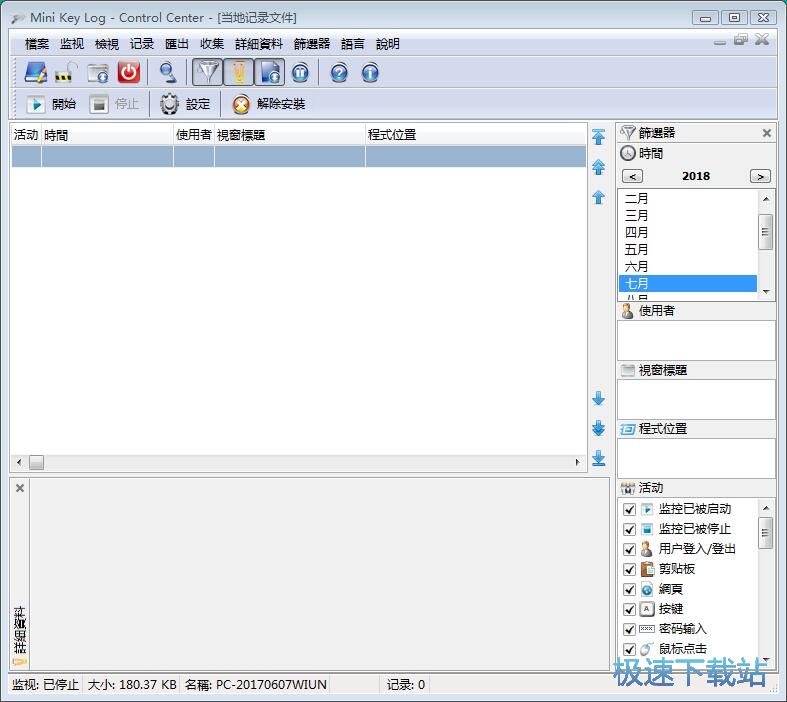Click the padlock icon in toolbar
The image size is (787, 702).
click(x=66, y=72)
